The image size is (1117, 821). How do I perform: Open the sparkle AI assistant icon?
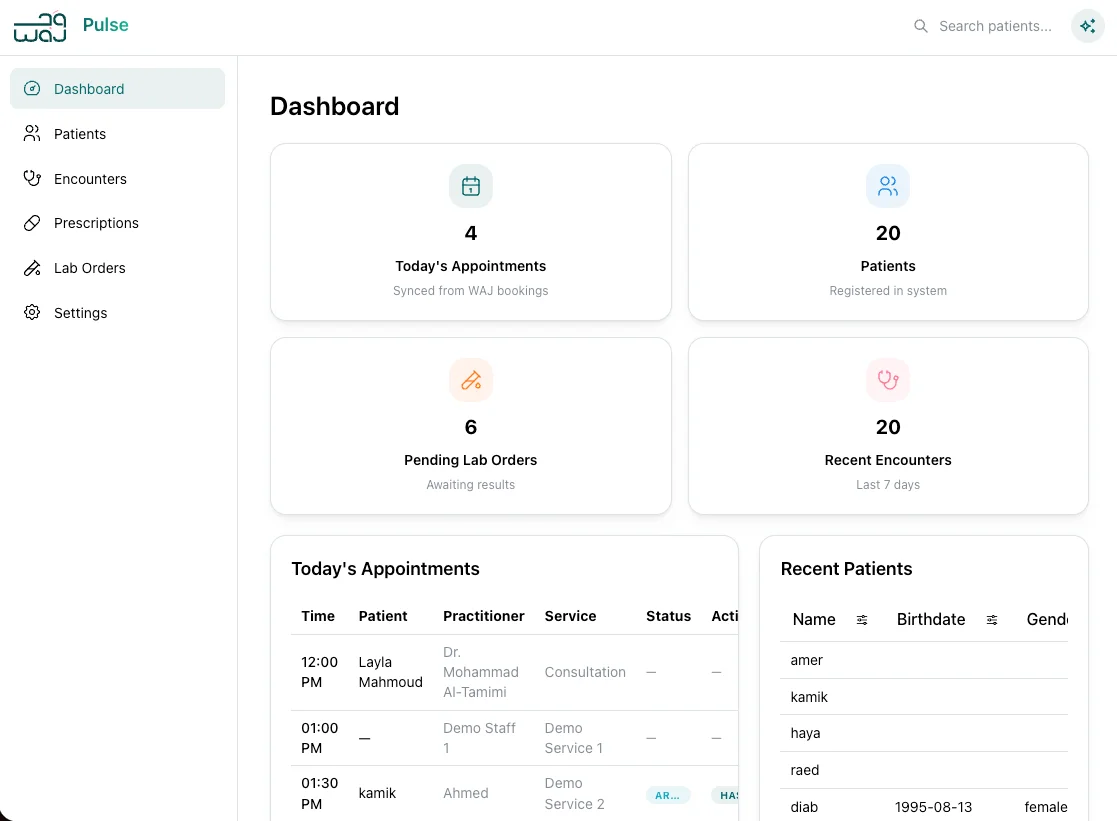click(x=1087, y=26)
